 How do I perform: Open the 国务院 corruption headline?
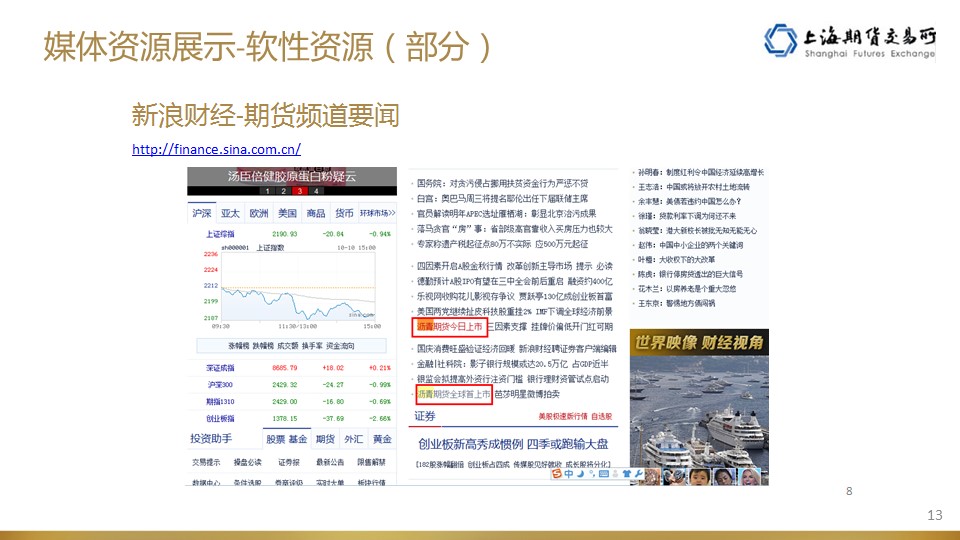(502, 183)
